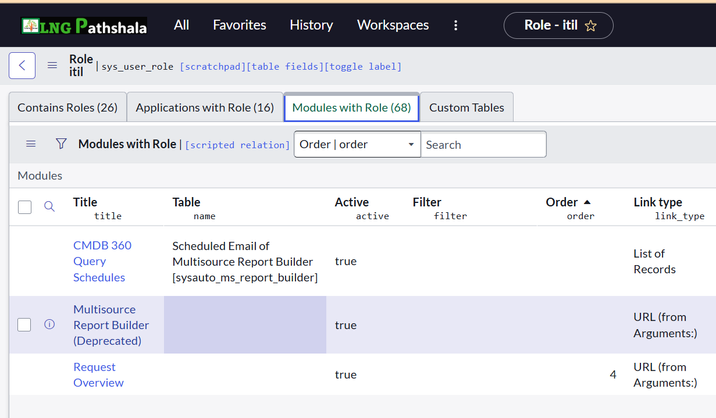
Task: Sort by the Title column header
Action: pyautogui.click(x=85, y=202)
